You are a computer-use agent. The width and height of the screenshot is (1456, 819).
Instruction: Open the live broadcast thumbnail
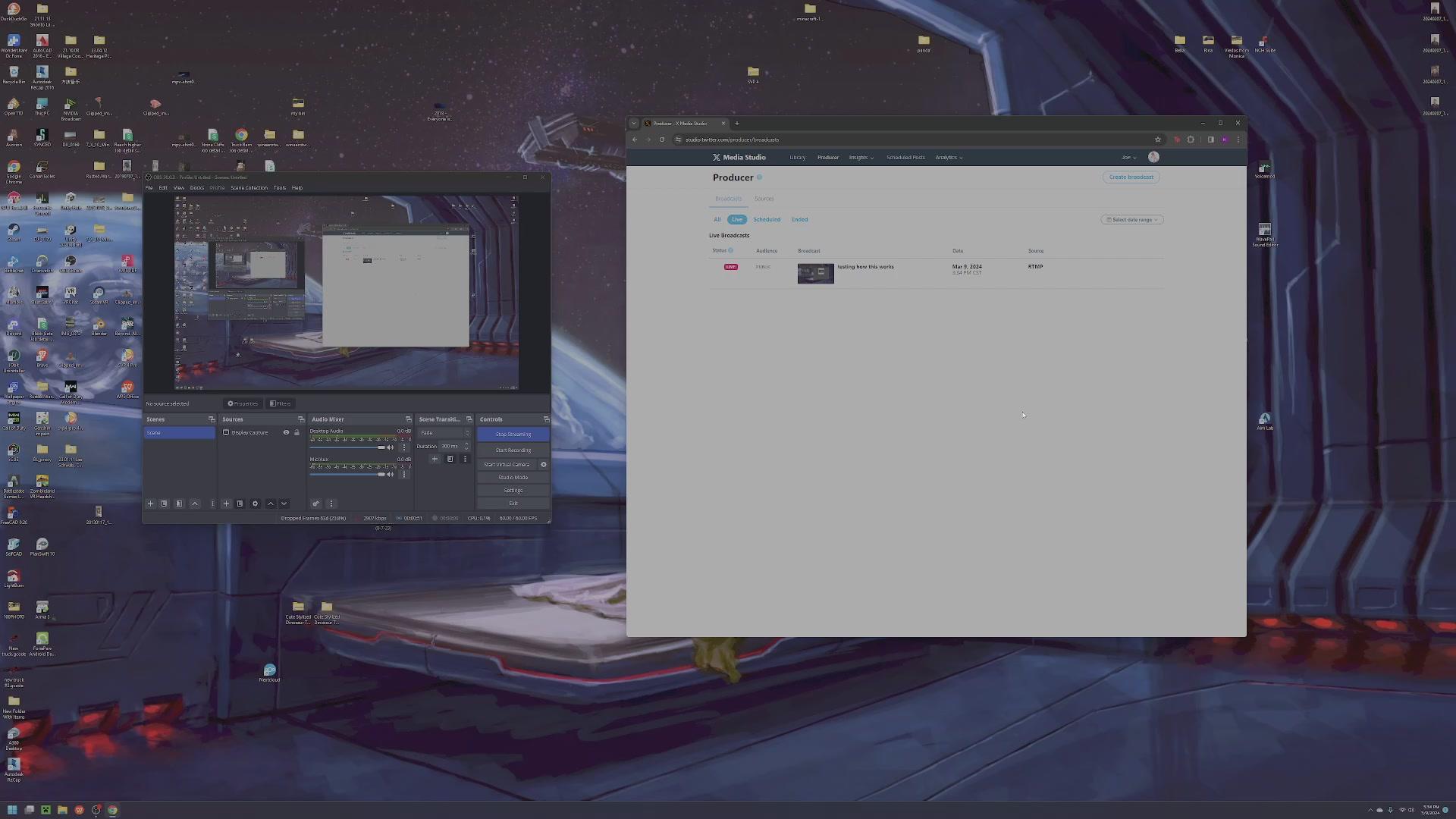click(x=816, y=274)
